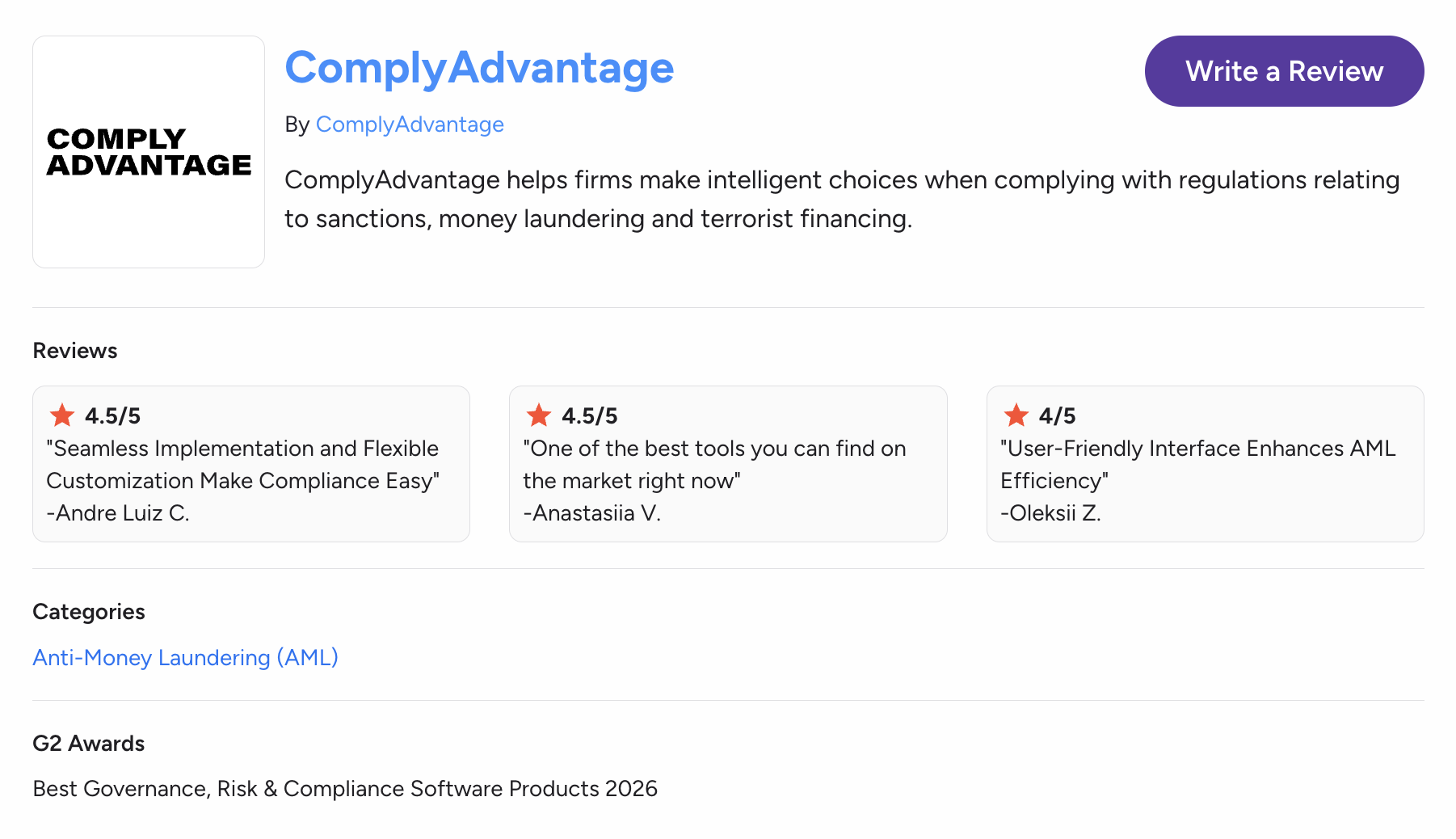The height and width of the screenshot is (839, 1456).
Task: Click the ComplyAdvantage vendor link after By
Action: (x=410, y=124)
